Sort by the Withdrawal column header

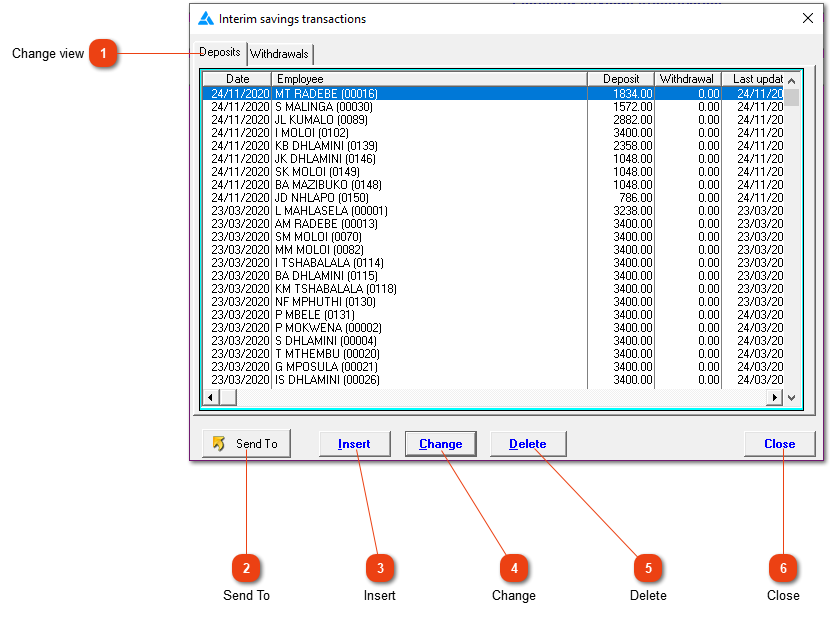coord(688,79)
